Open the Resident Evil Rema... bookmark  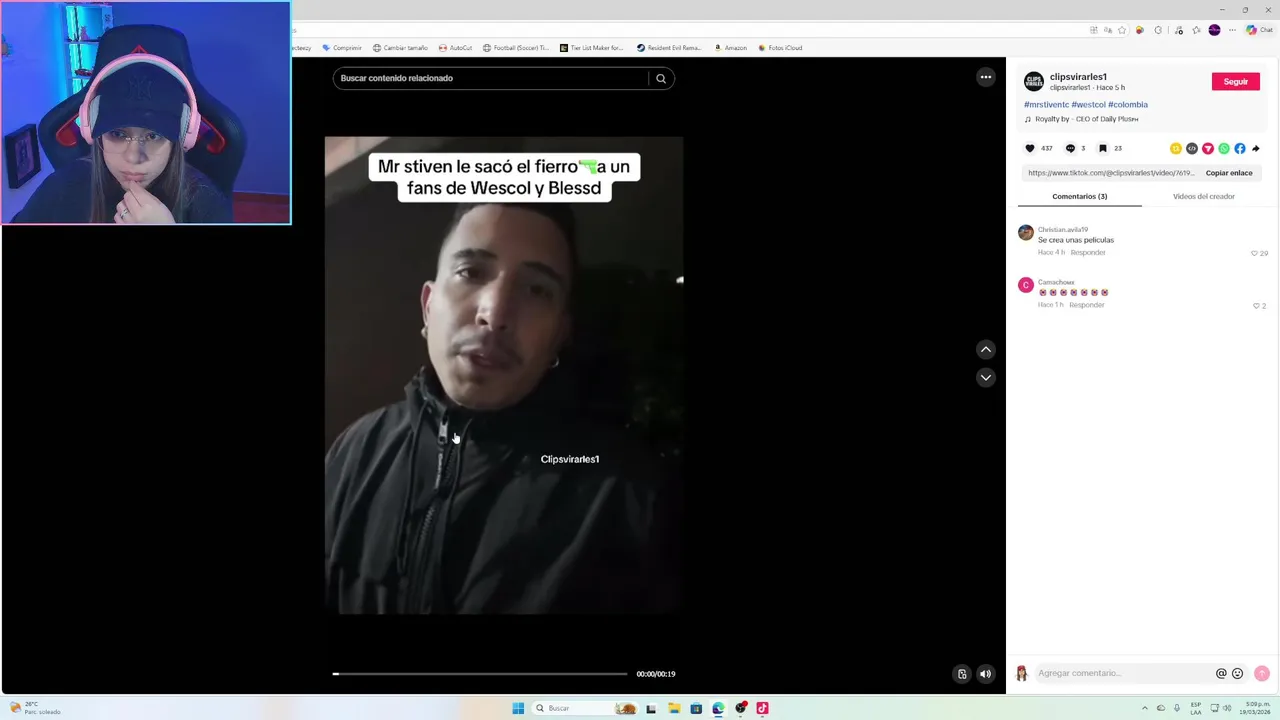(669, 48)
